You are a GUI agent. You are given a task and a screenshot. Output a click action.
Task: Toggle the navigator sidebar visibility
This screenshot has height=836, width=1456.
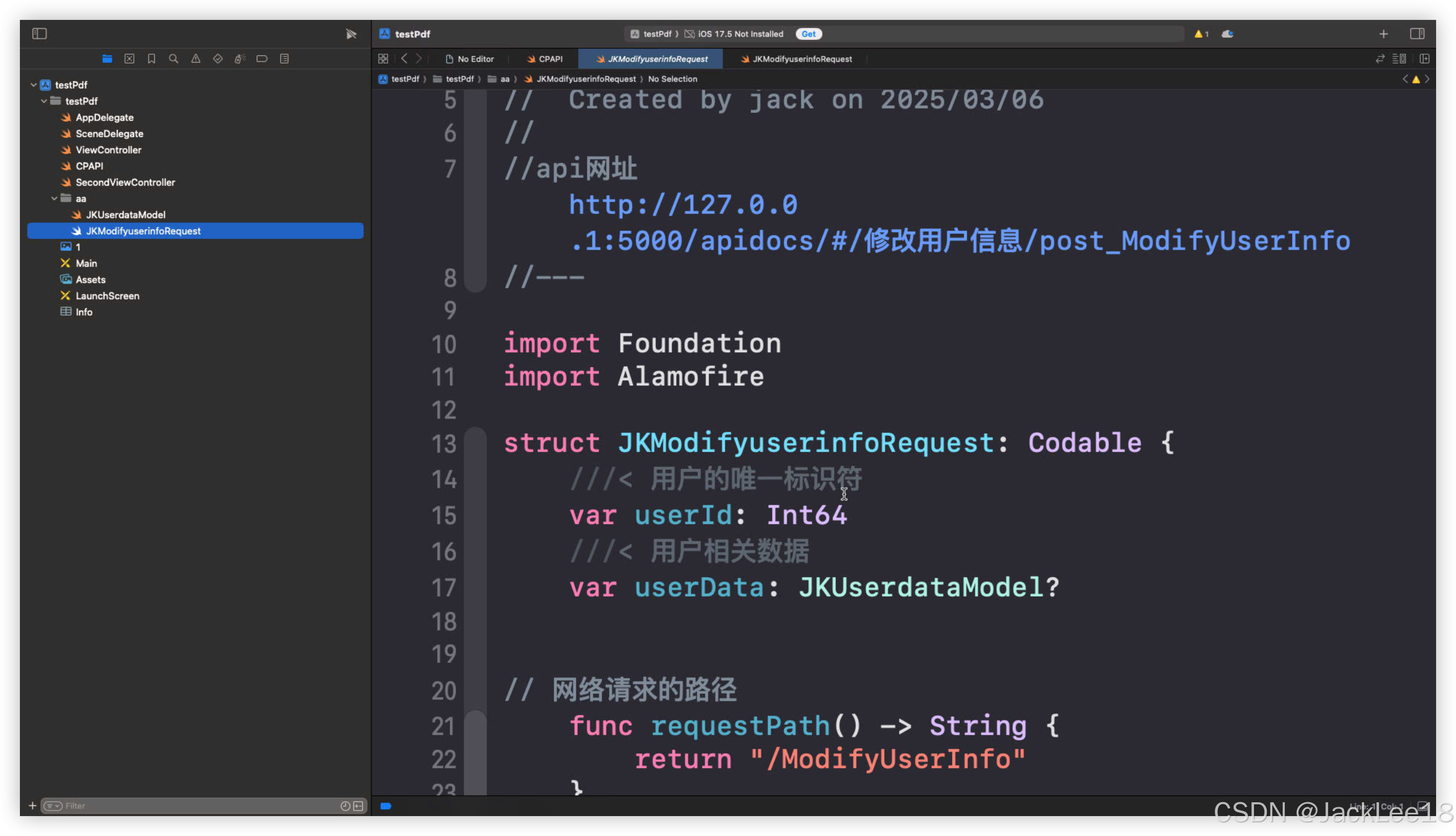point(39,34)
